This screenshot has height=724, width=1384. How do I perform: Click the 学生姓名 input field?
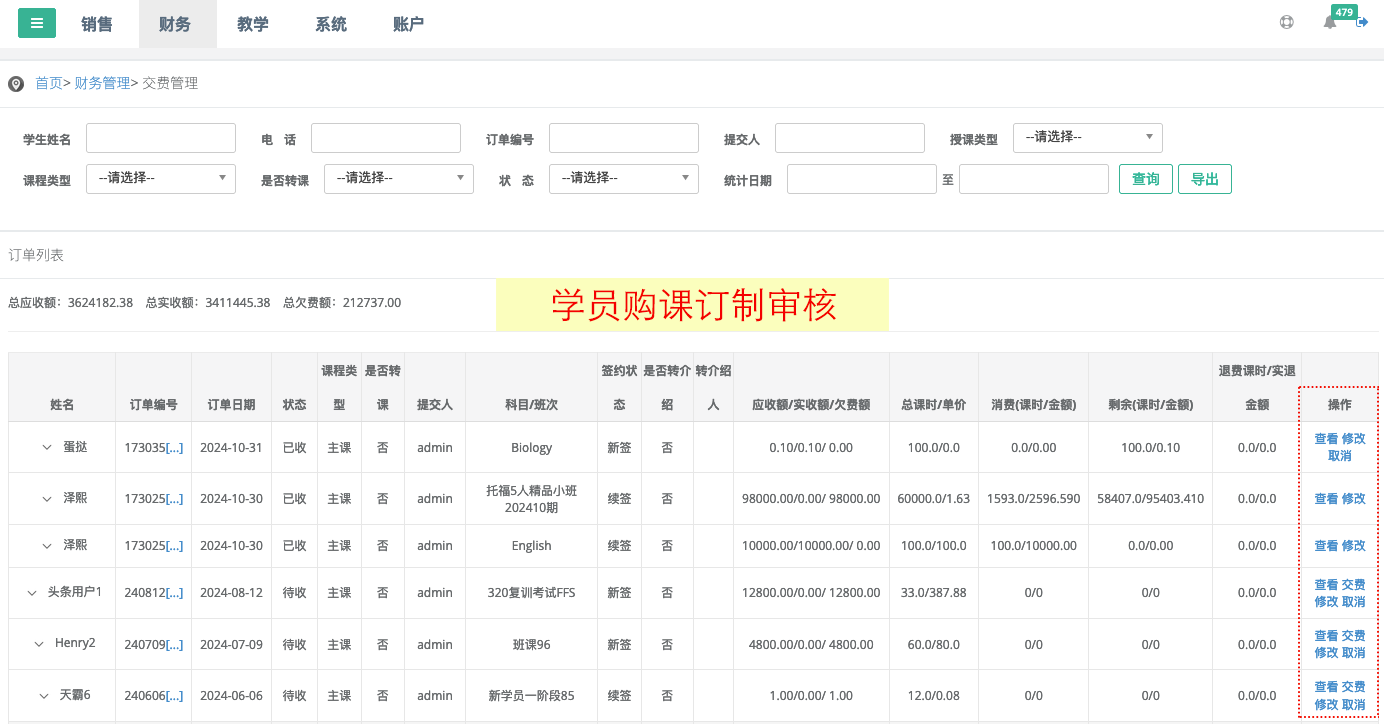pos(160,138)
